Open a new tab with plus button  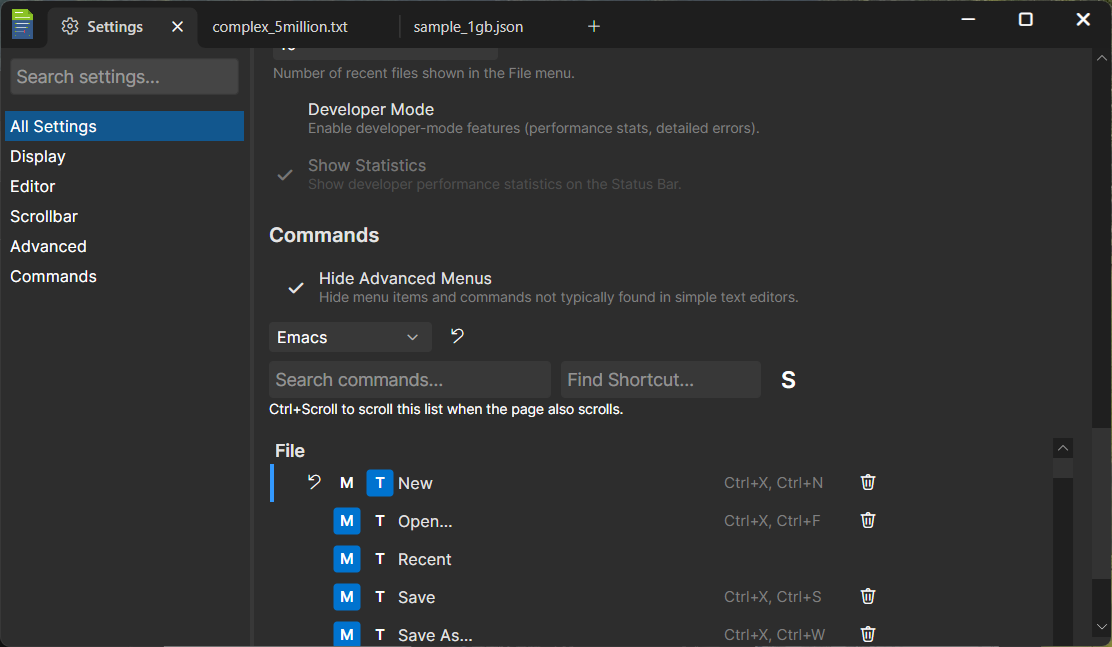[x=594, y=26]
